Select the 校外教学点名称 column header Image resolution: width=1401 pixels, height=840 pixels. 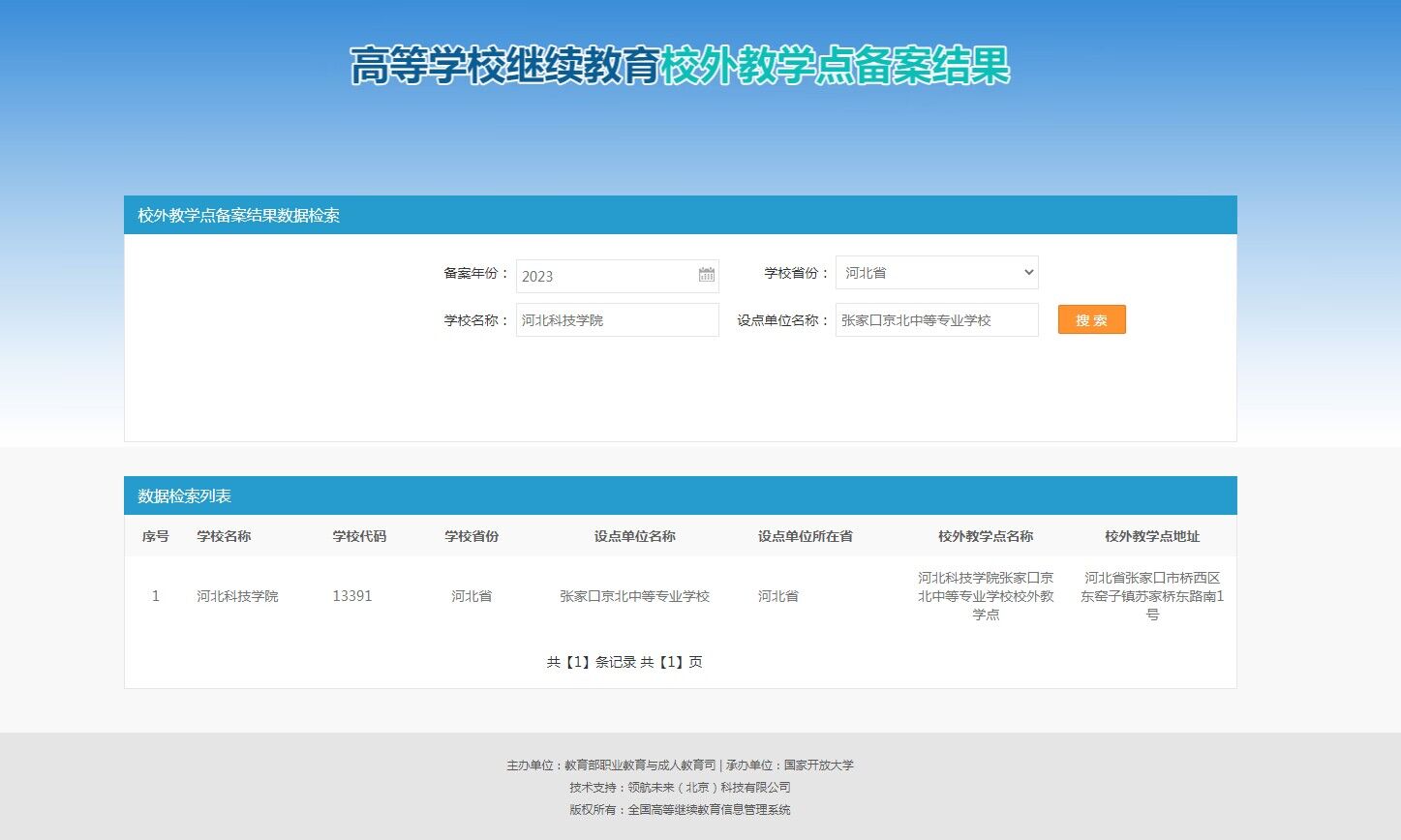(986, 536)
